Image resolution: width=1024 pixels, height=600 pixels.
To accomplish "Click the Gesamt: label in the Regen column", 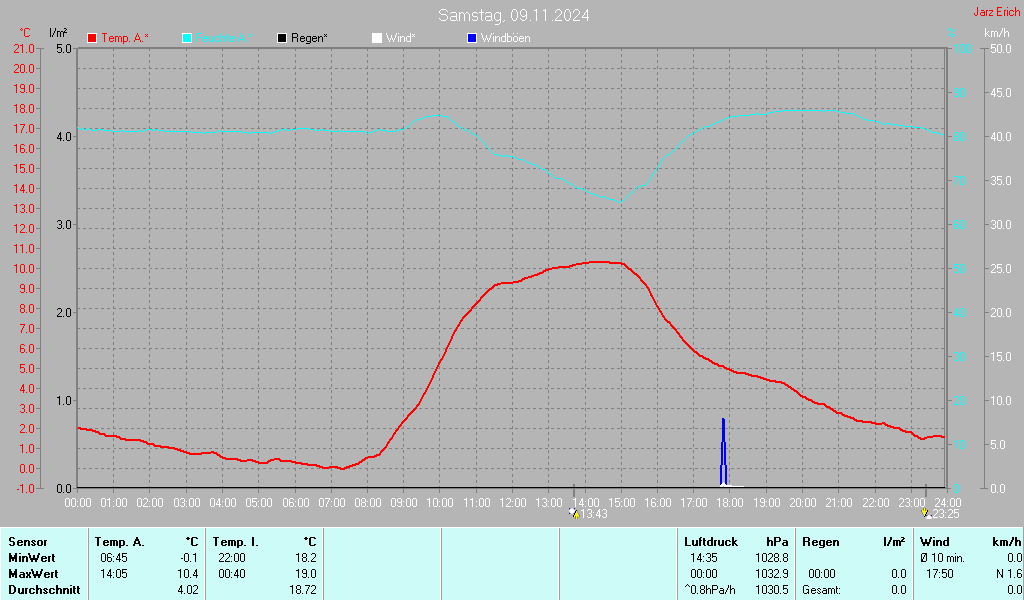I will pos(822,590).
